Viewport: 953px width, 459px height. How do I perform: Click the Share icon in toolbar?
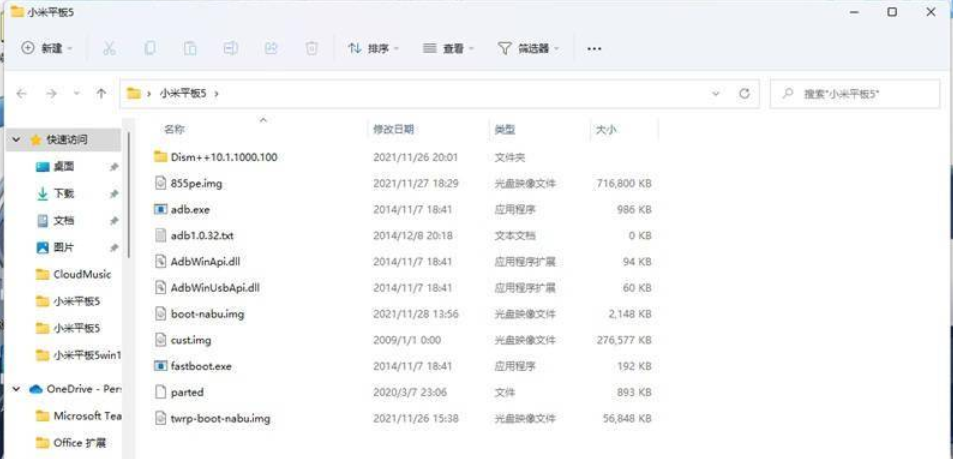(270, 48)
